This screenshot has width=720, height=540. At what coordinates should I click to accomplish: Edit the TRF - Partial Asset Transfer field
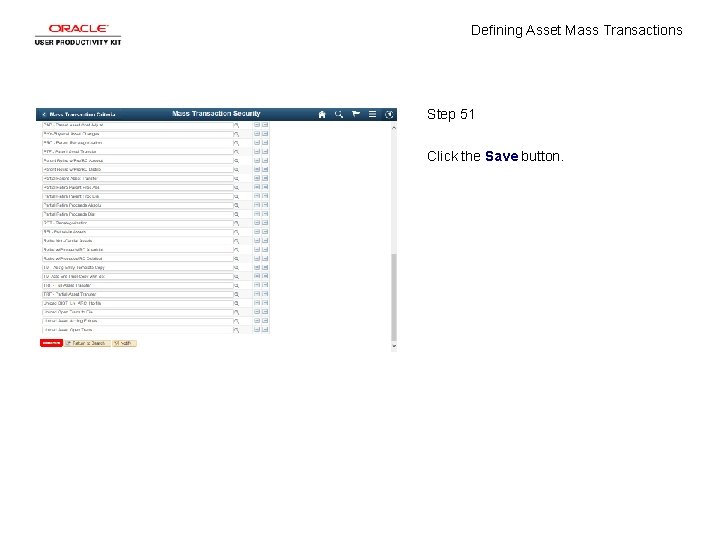(x=138, y=294)
